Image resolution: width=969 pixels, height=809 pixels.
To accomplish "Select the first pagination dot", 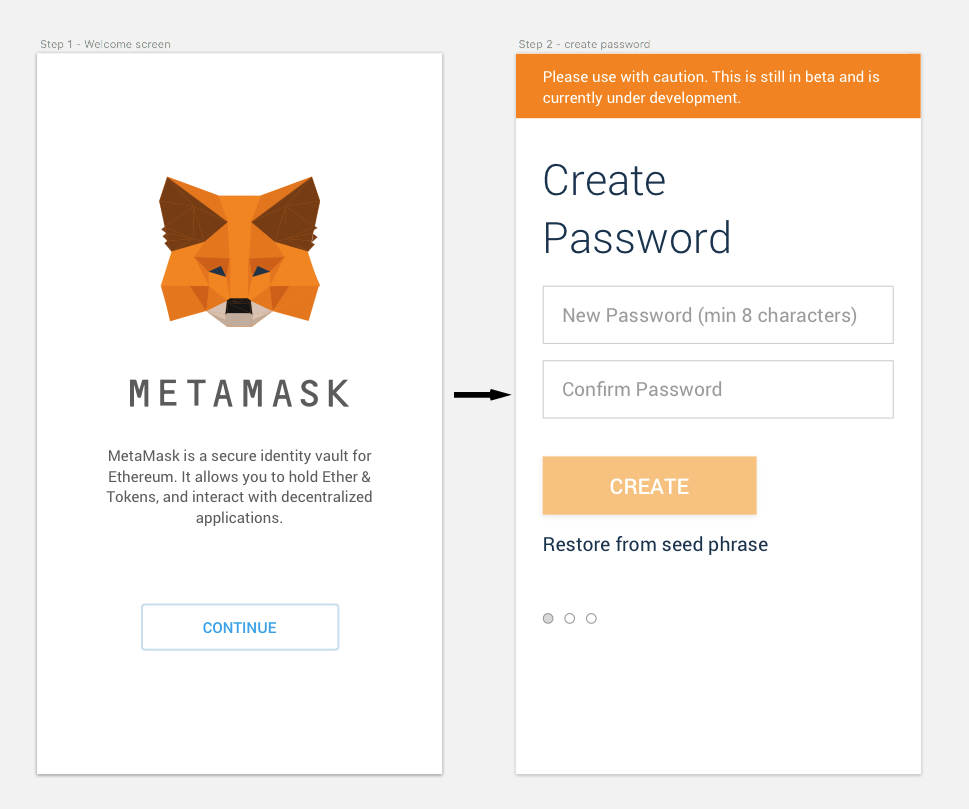I will (548, 618).
